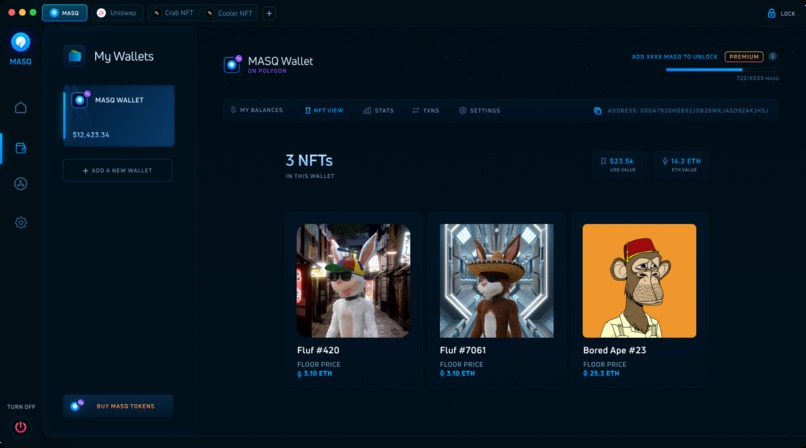Click the $23.5k USD value box
Viewport: 806px width, 448px height.
(619, 164)
